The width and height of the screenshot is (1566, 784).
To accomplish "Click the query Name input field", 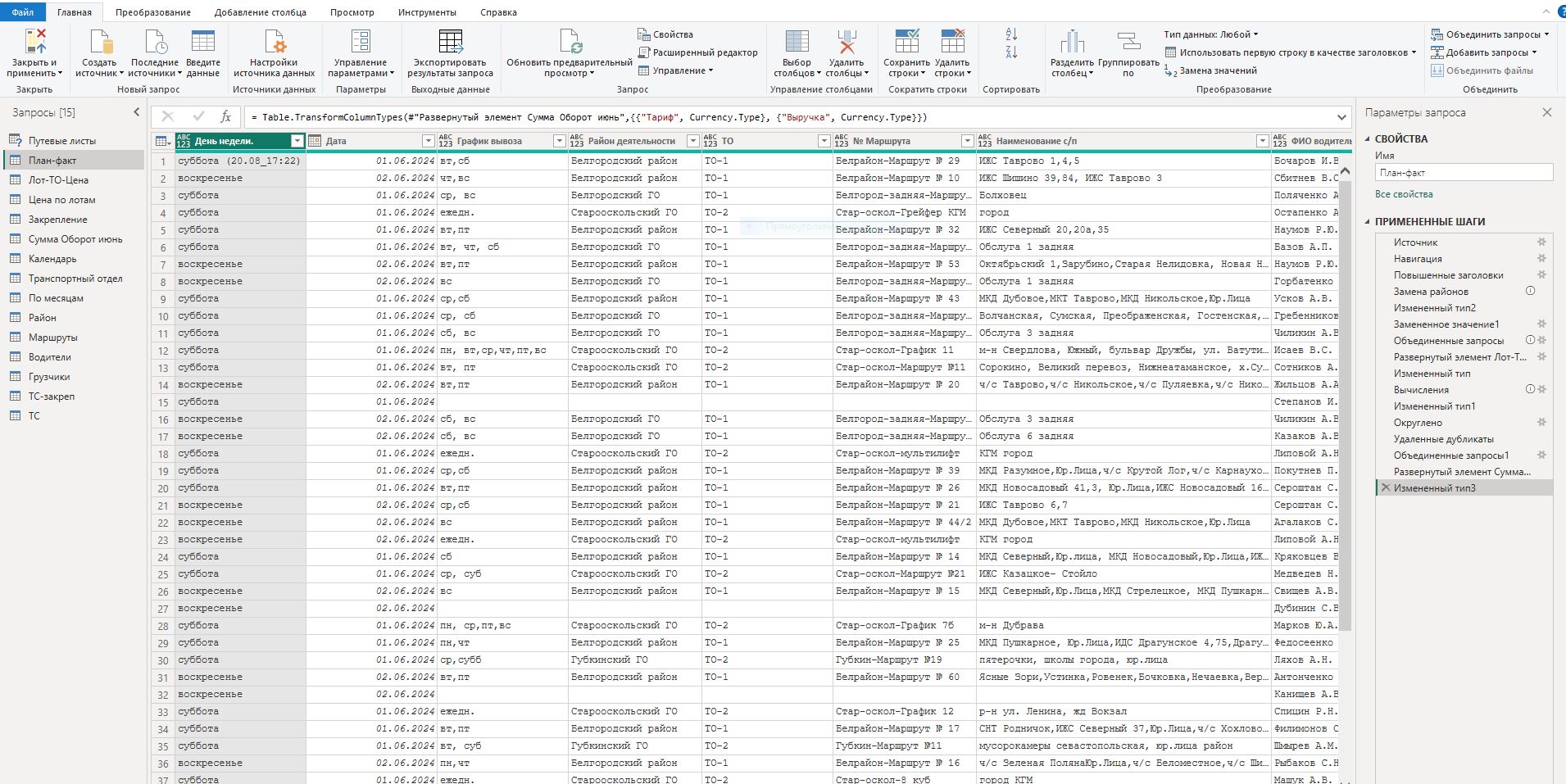I will [x=1464, y=173].
